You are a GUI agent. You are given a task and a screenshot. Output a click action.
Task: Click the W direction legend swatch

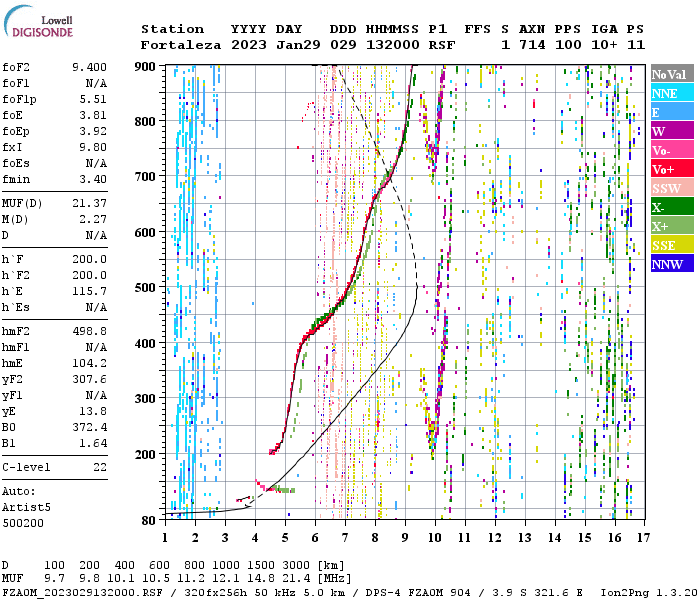point(672,131)
